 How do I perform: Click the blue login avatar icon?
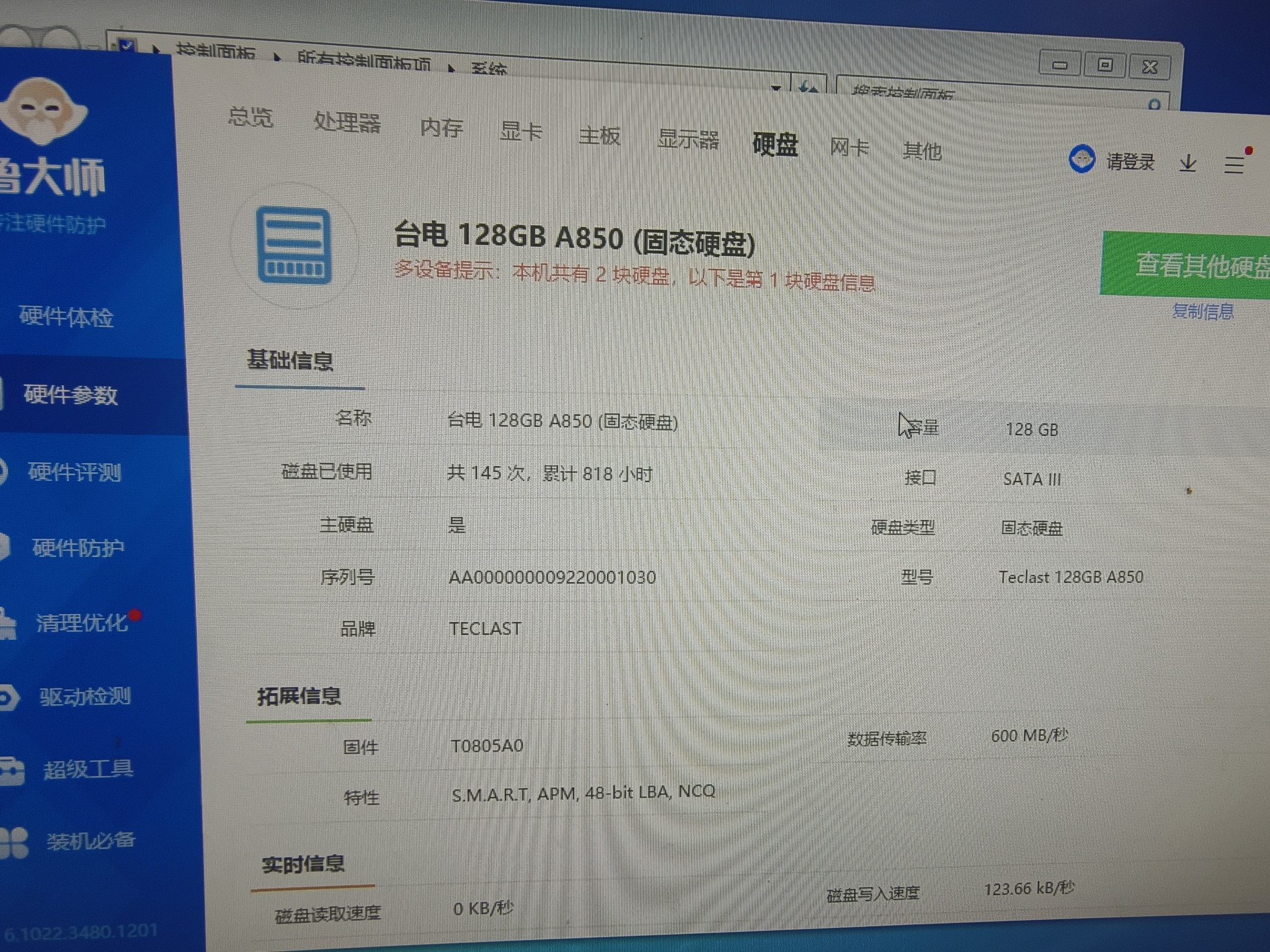[x=1082, y=159]
